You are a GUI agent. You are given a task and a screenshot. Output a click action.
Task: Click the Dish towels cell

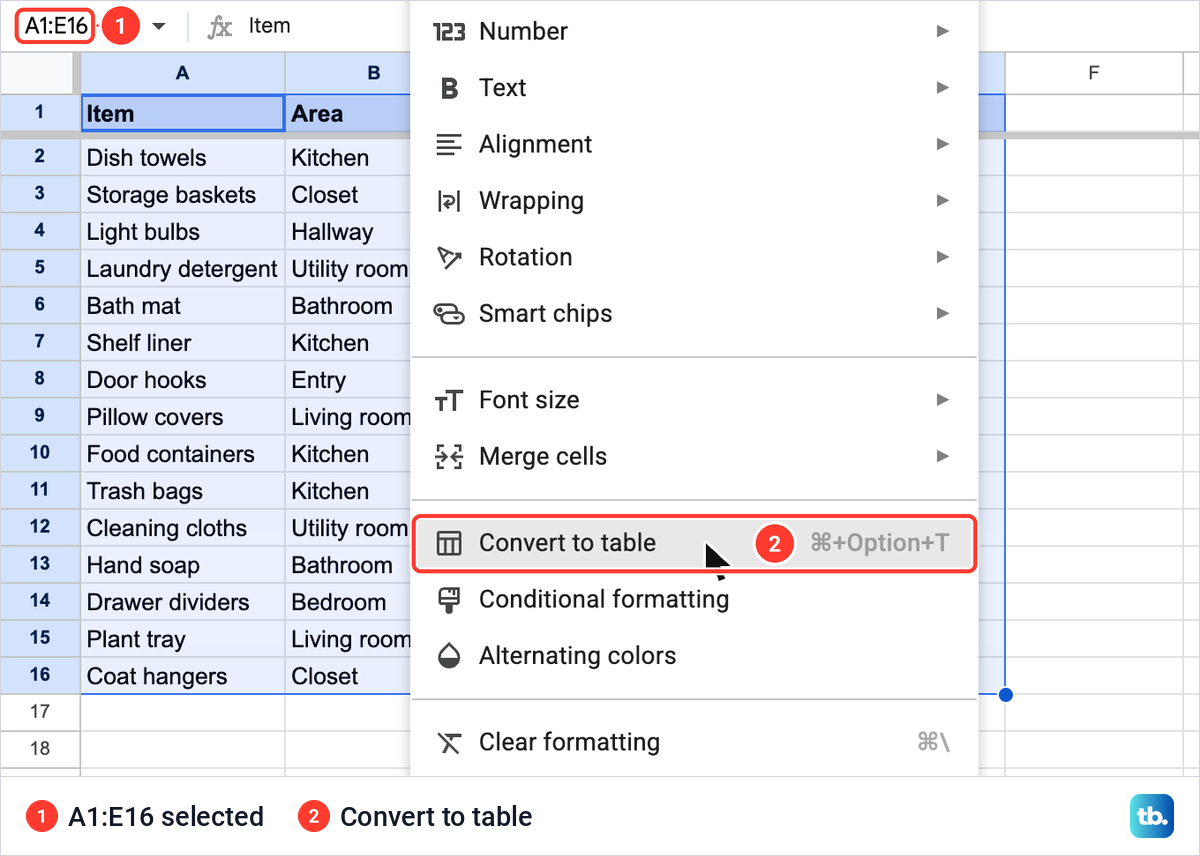(183, 157)
